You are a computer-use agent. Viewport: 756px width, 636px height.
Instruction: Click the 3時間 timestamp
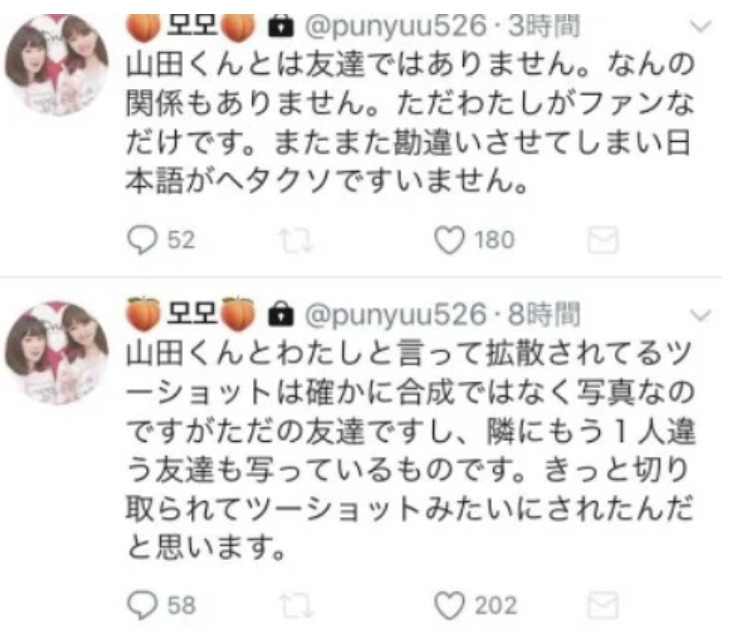[544, 26]
